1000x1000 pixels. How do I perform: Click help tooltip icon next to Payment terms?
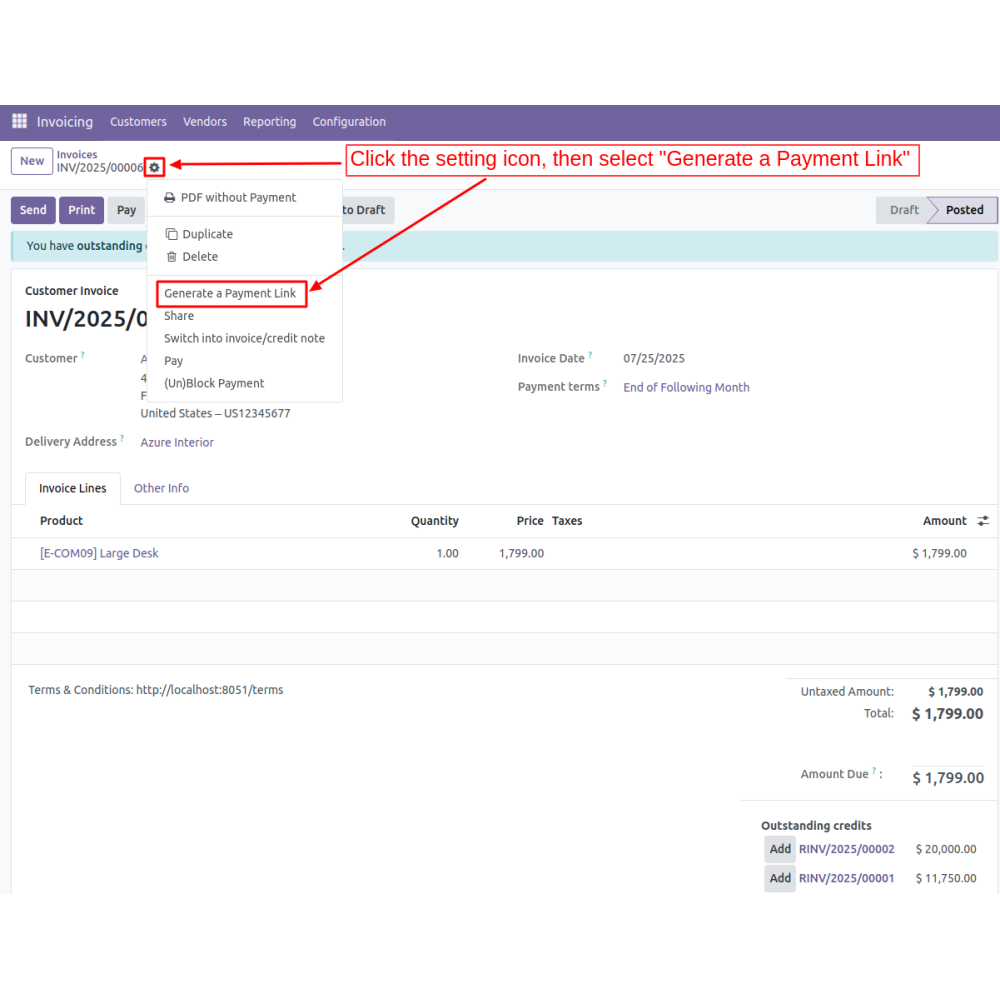tap(605, 383)
